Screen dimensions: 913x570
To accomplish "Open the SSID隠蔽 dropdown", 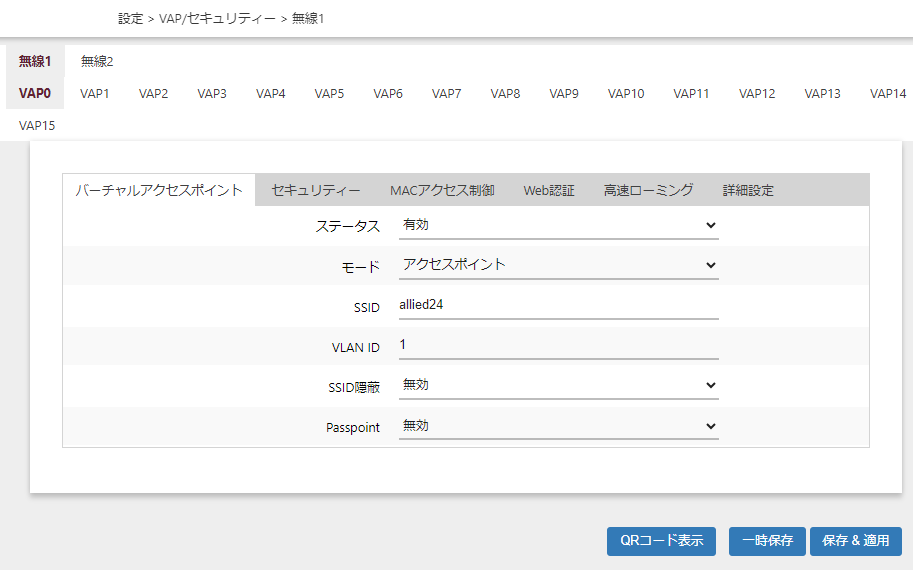I will pyautogui.click(x=558, y=385).
